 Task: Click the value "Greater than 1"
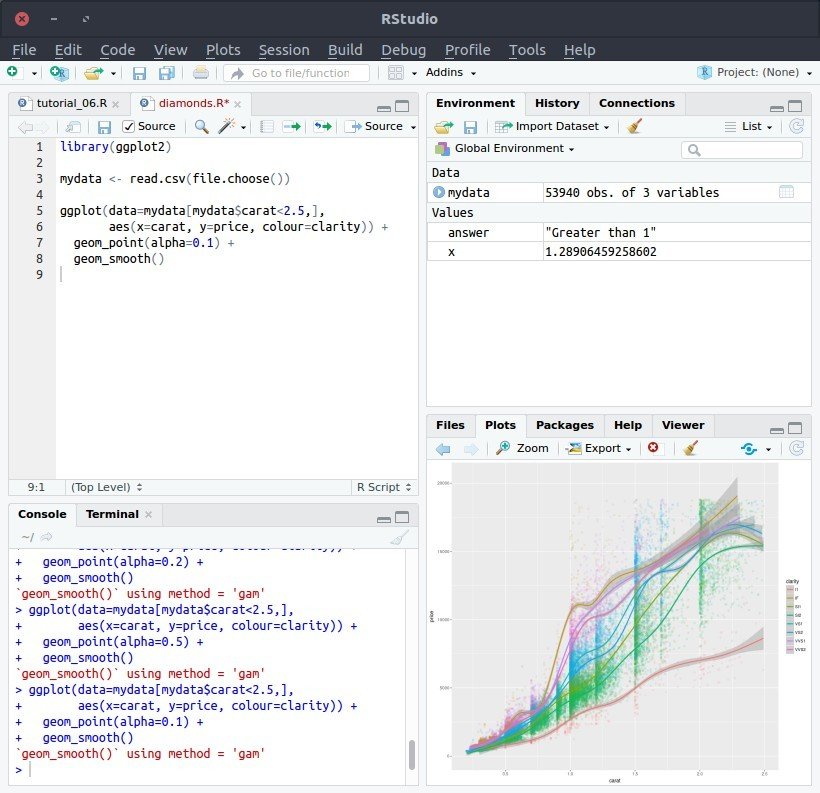pyautogui.click(x=600, y=232)
